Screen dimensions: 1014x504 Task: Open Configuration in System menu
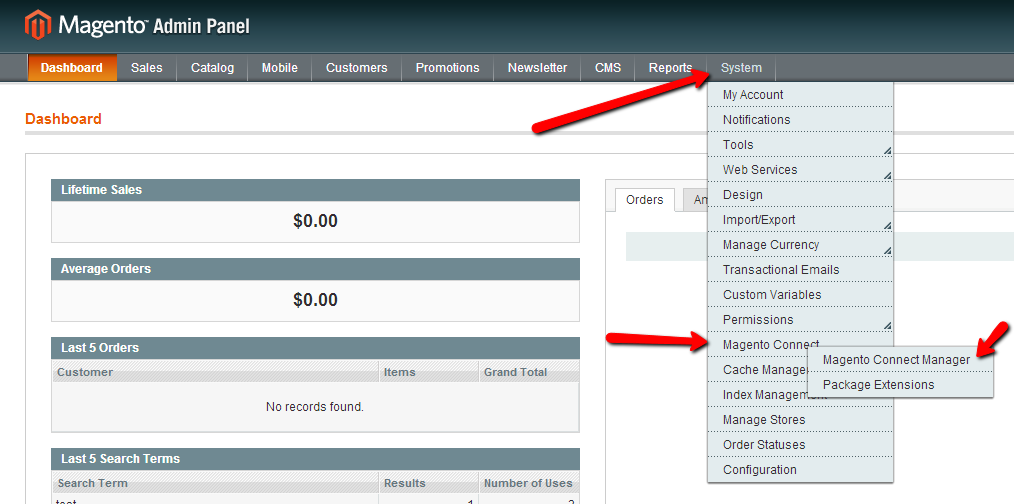tap(801, 470)
